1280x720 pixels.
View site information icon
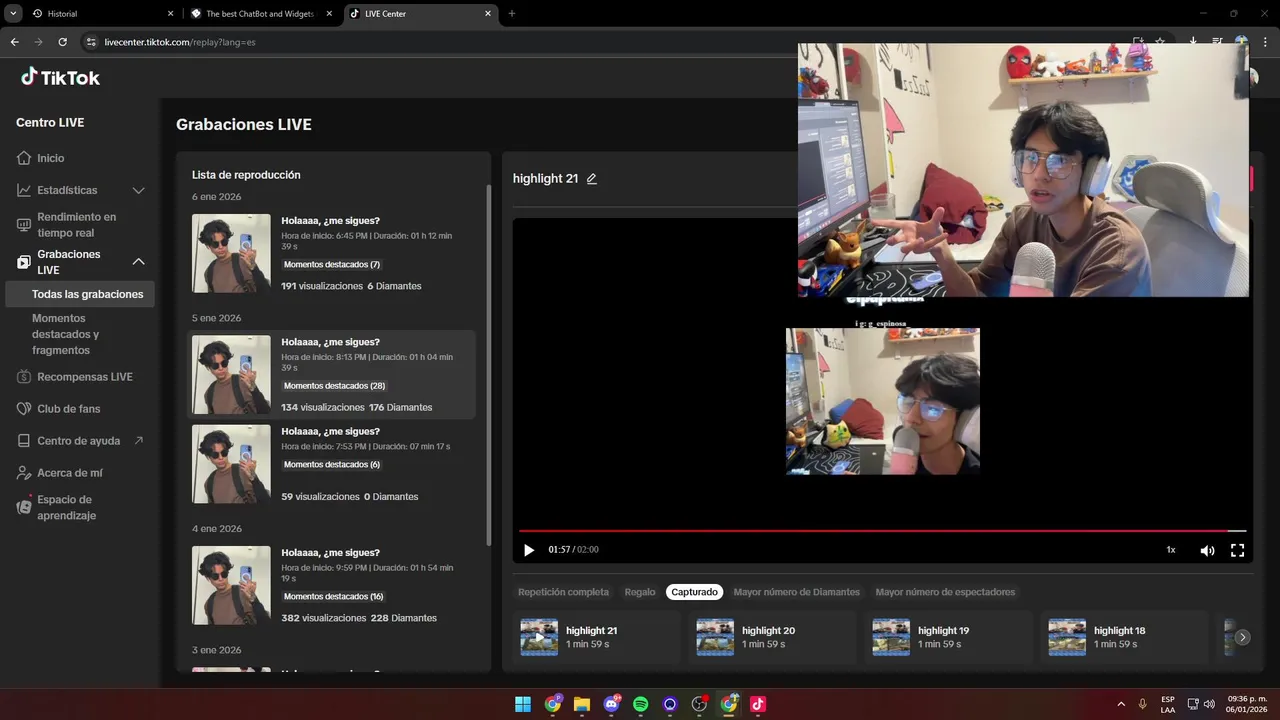click(91, 42)
